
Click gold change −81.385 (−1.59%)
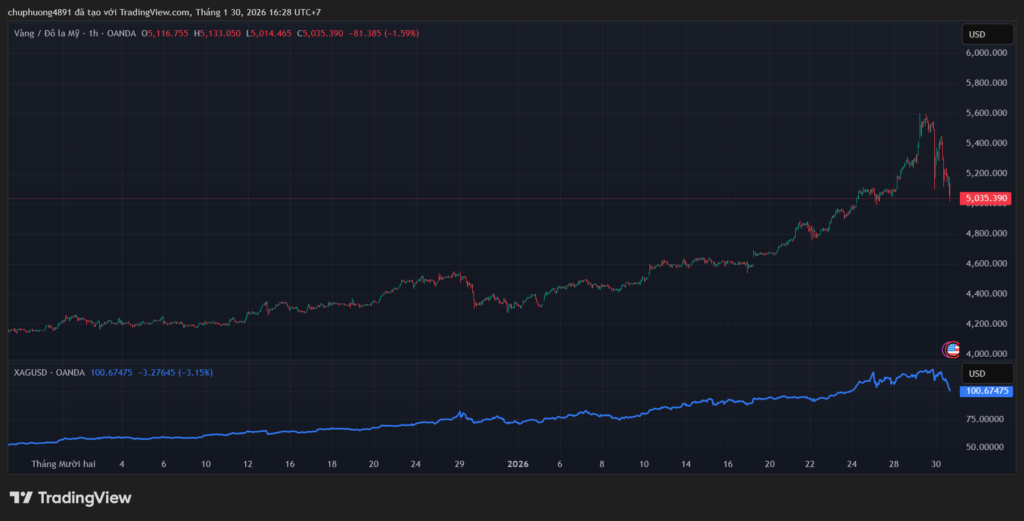tap(384, 33)
